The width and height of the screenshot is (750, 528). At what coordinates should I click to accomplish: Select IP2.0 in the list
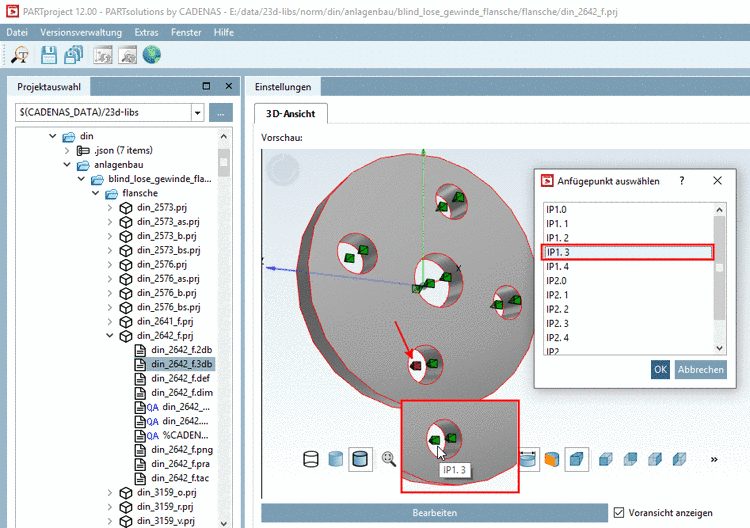coord(629,281)
